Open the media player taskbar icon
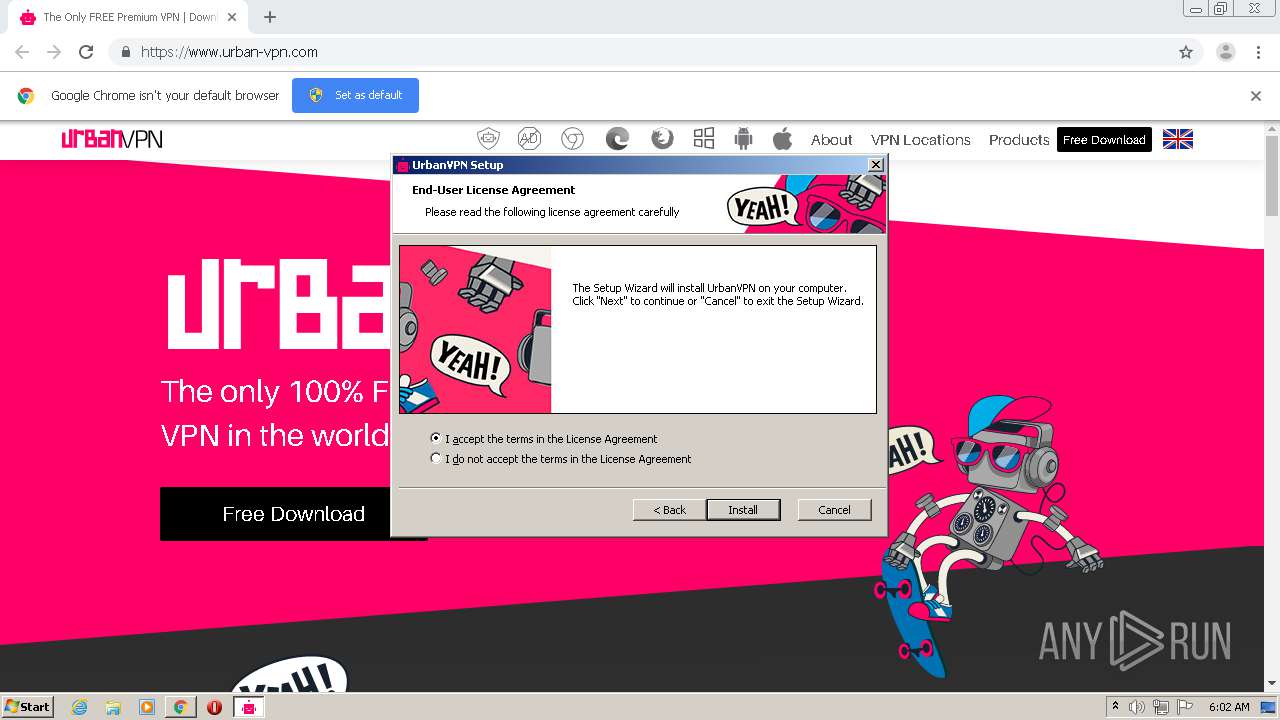 tap(147, 707)
